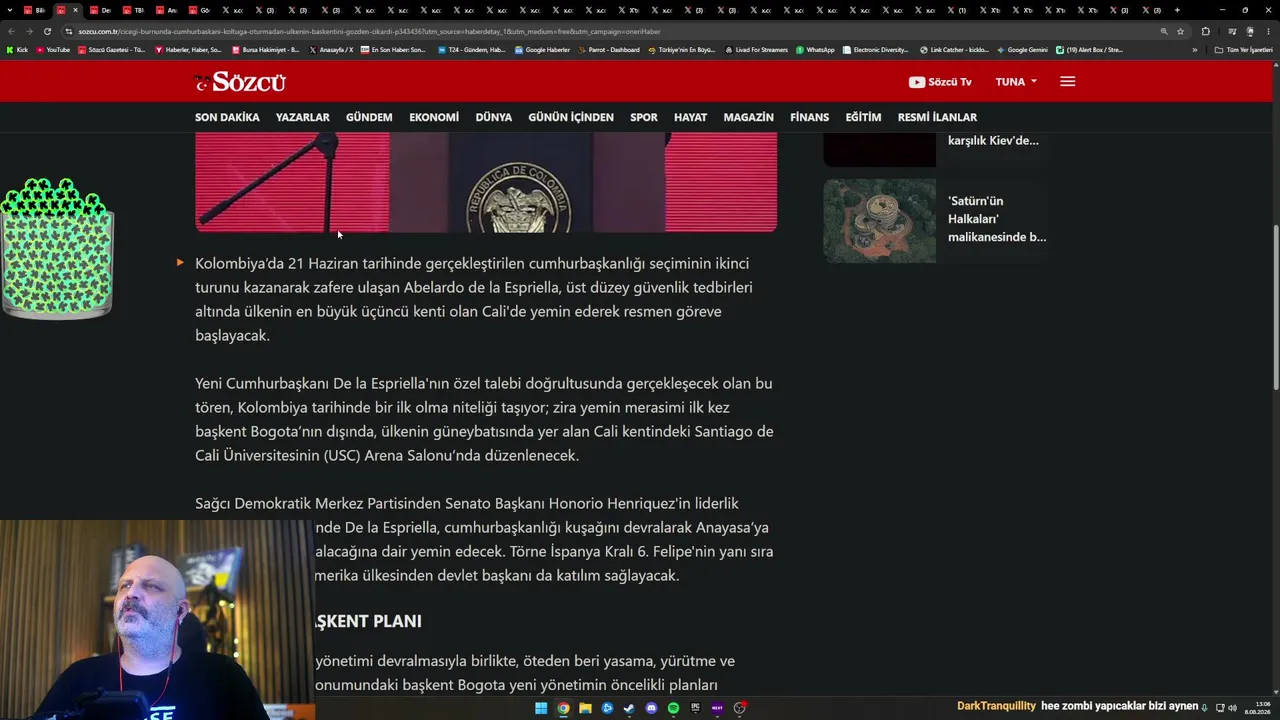
Task: Open the Livad For Streamers bookmark
Action: [756, 49]
